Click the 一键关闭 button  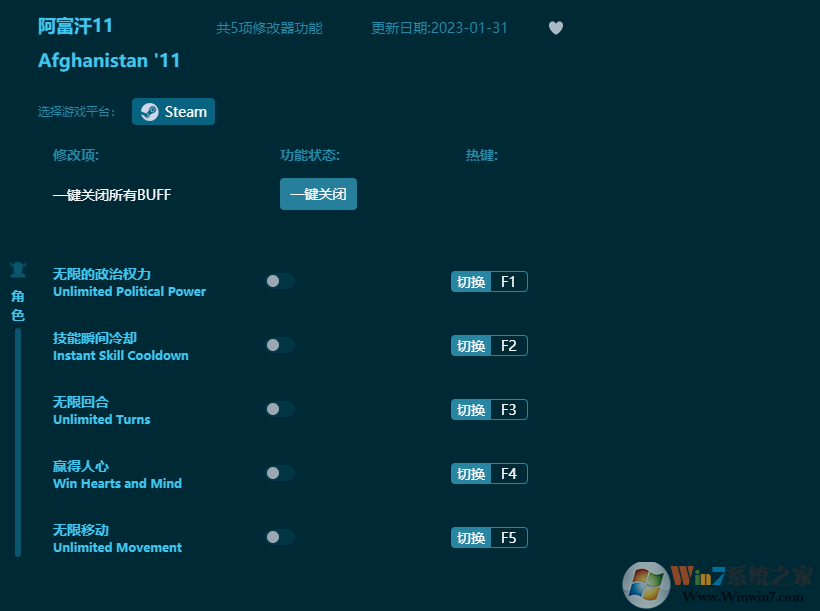(x=318, y=194)
